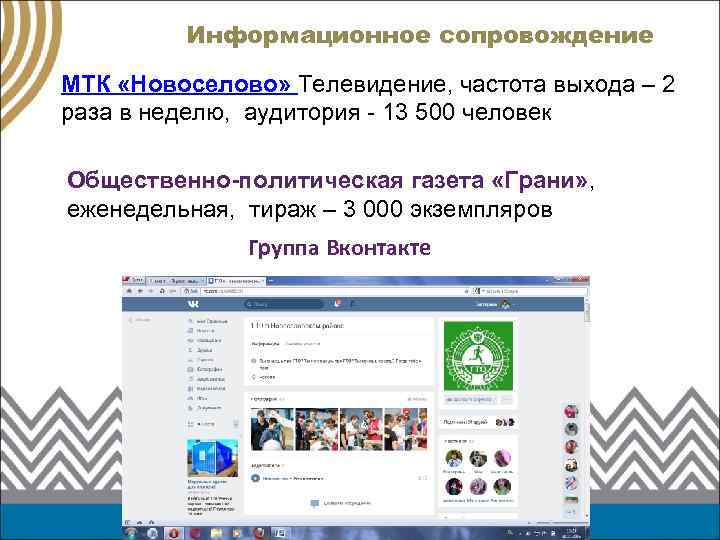This screenshot has height=540, width=720.
Task: Open the friends subscribers row
Action: tap(478, 422)
